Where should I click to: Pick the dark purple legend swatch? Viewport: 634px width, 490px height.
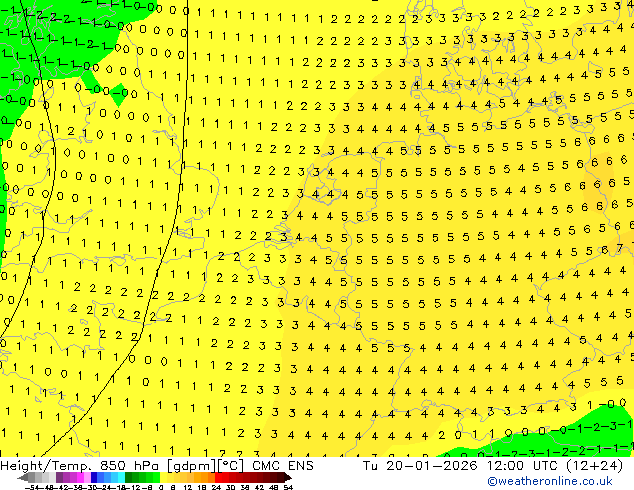point(59,477)
